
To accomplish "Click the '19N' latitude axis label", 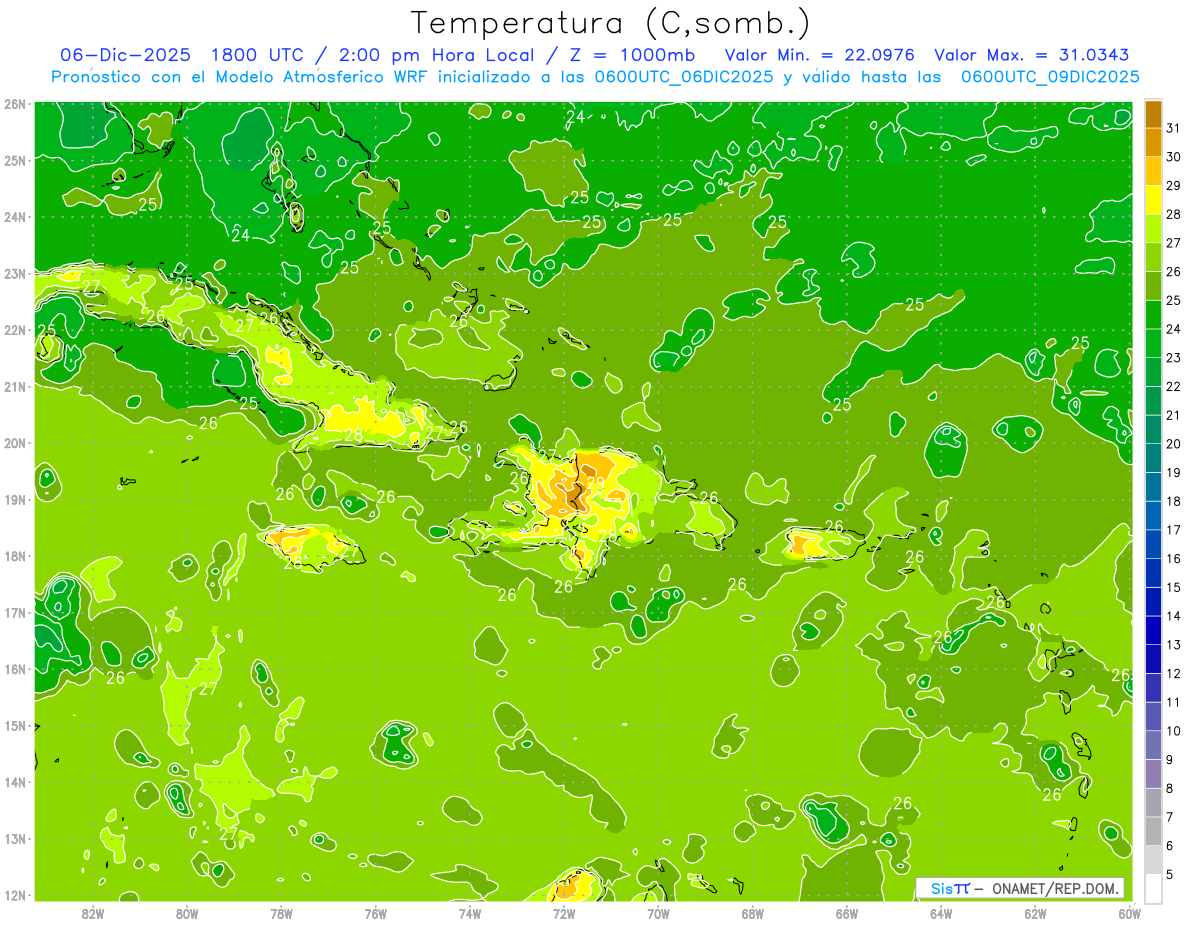I will pyautogui.click(x=15, y=499).
